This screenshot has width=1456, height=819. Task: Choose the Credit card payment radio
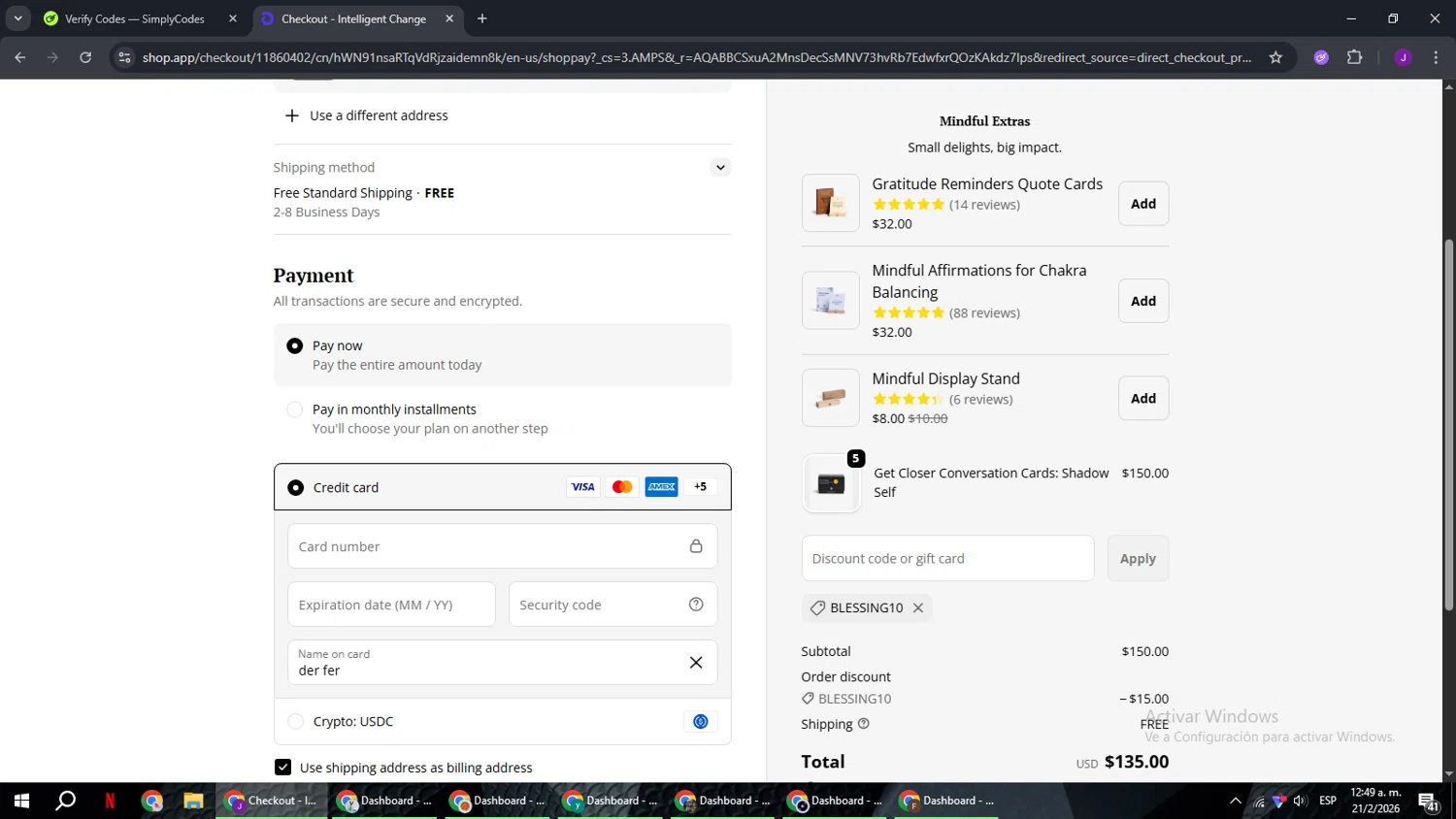(296, 487)
